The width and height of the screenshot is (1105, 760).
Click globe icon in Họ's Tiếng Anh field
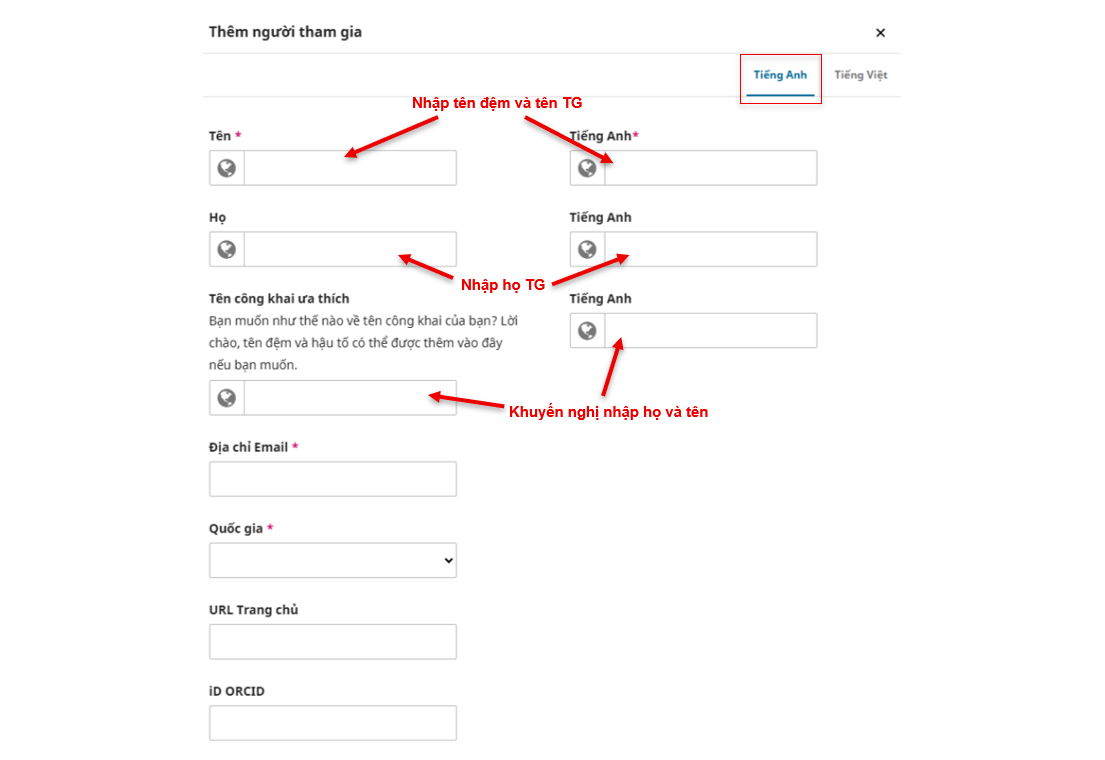[x=588, y=249]
